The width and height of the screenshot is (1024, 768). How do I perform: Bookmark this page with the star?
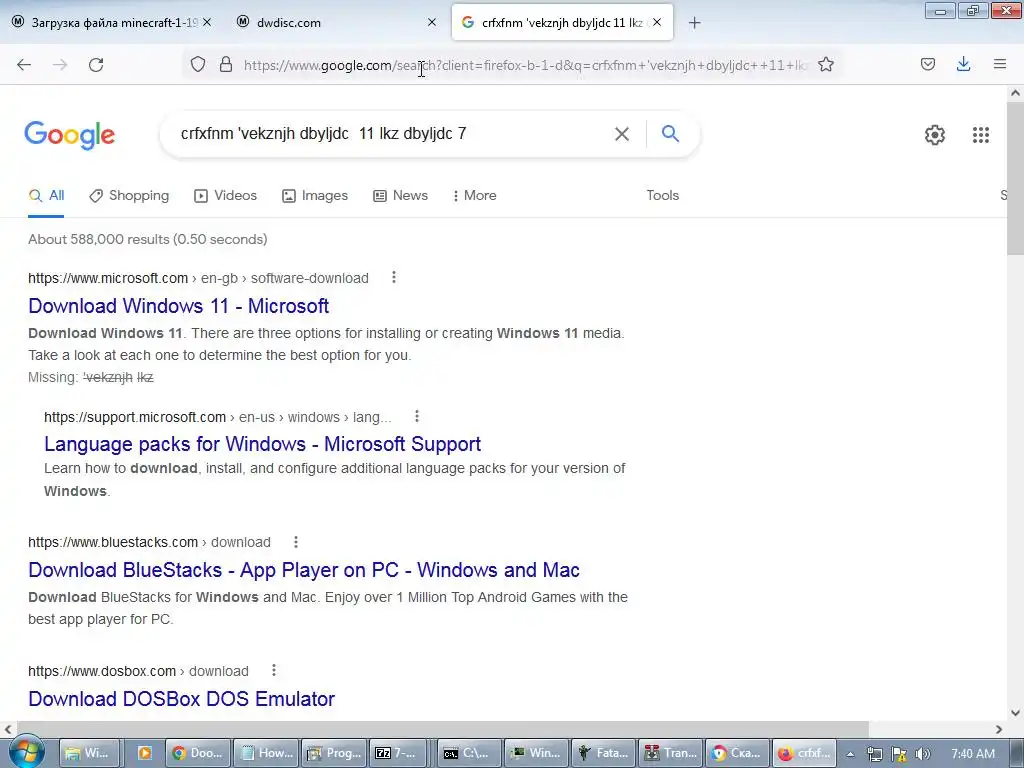825,64
